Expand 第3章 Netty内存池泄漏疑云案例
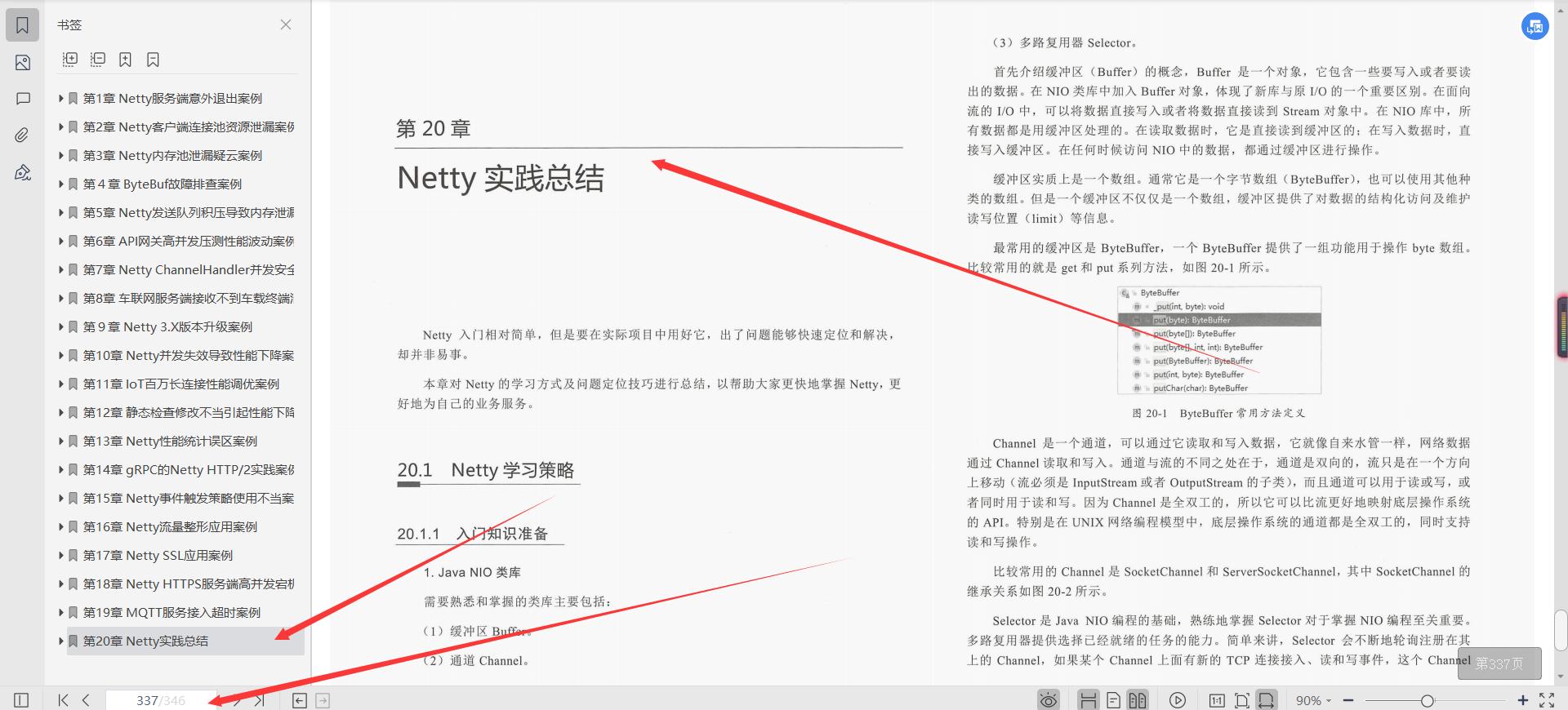 (x=60, y=155)
